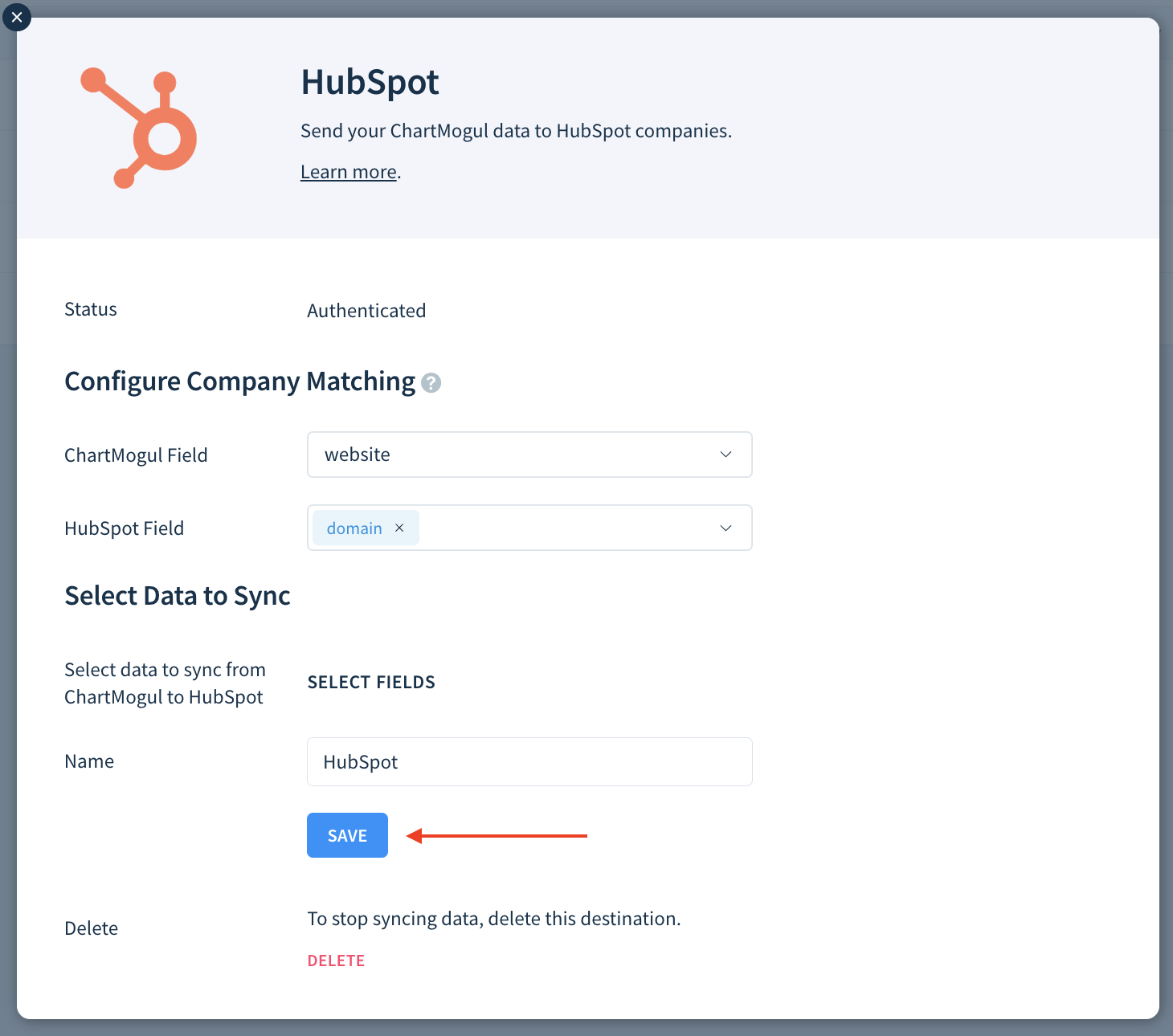Click the 'Name' label
This screenshot has height=1036, width=1173.
89,761
